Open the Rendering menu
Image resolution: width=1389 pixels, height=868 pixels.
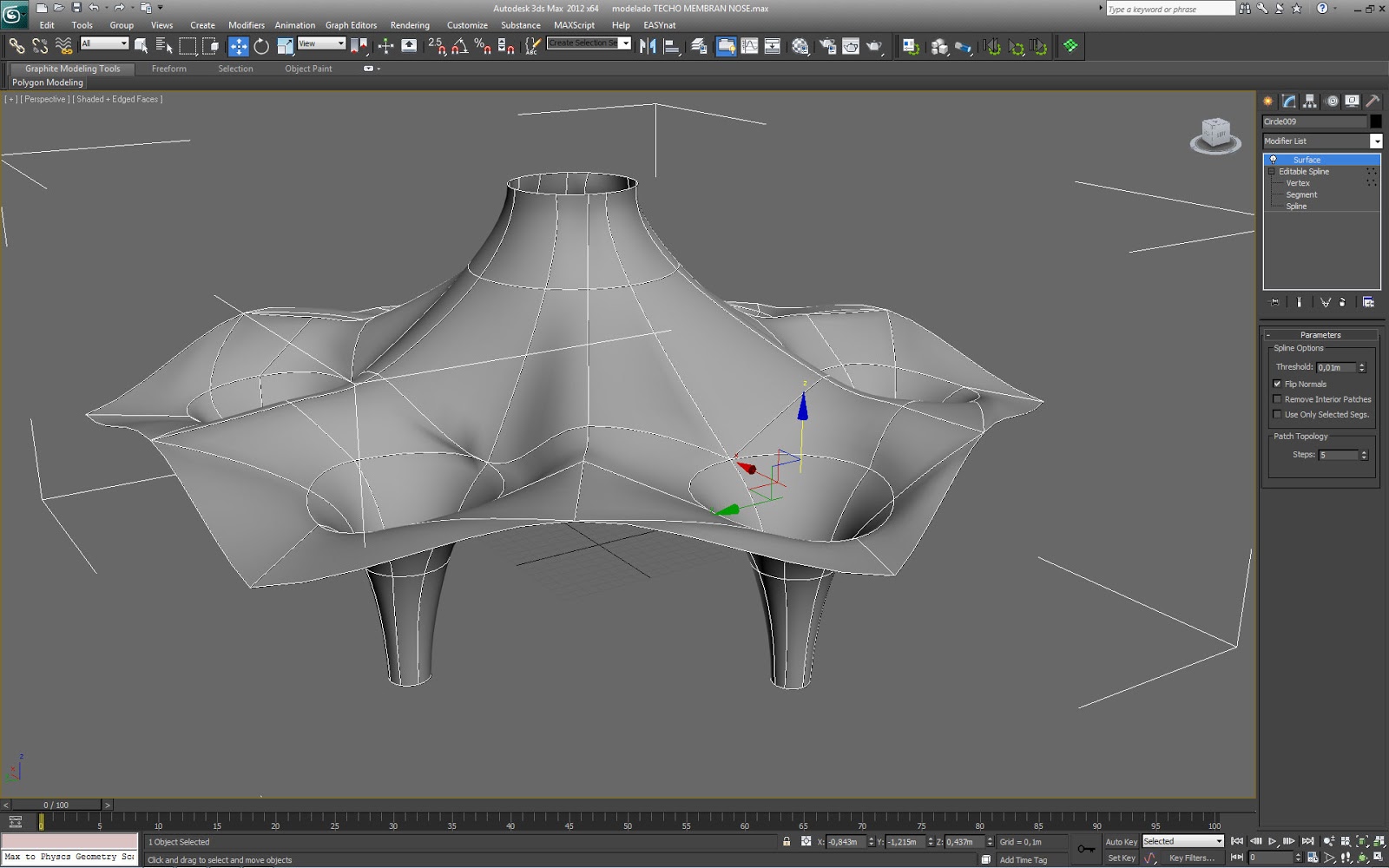coord(410,25)
